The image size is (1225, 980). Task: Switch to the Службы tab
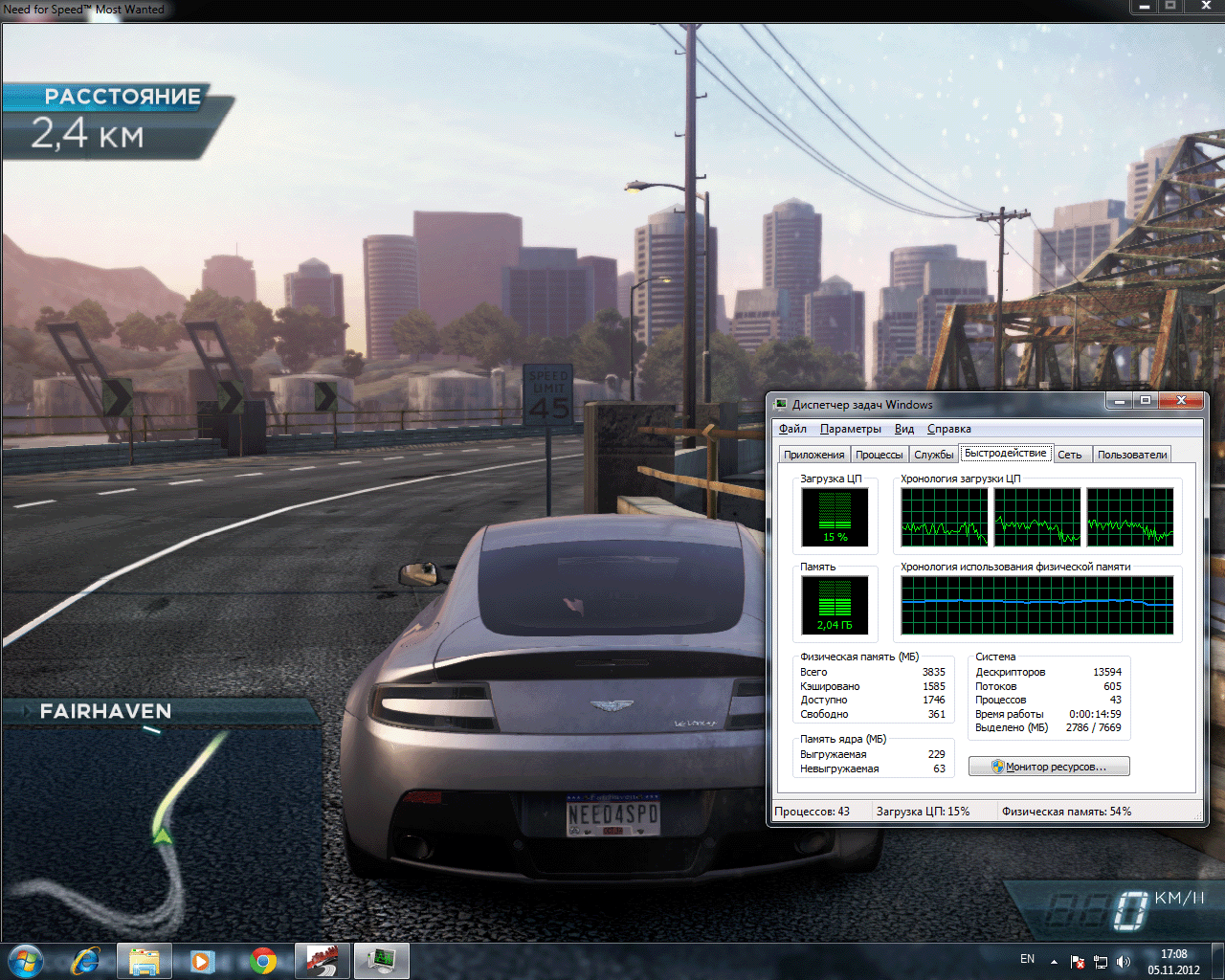tap(934, 455)
